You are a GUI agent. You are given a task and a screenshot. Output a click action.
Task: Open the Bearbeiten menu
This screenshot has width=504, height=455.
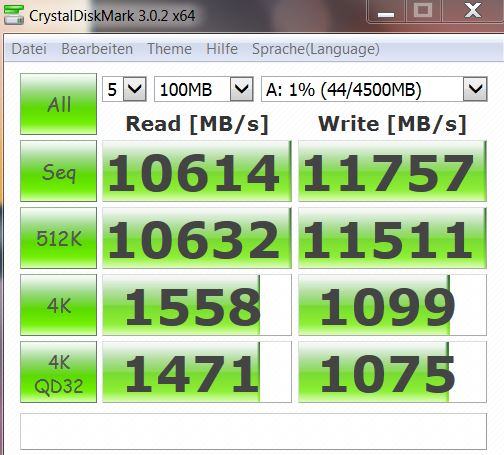[97, 49]
